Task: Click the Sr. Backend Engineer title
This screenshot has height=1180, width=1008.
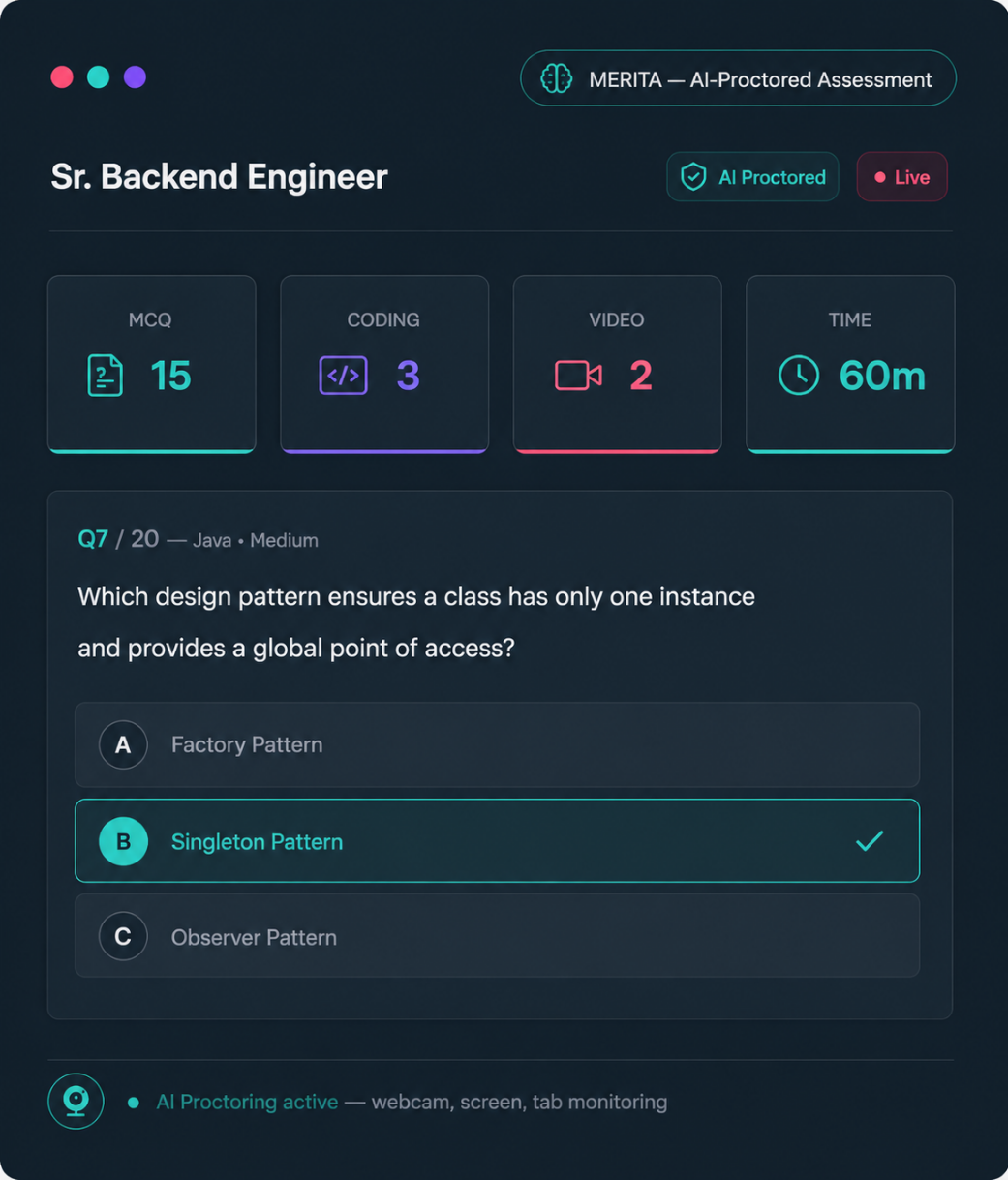Action: pyautogui.click(x=219, y=177)
